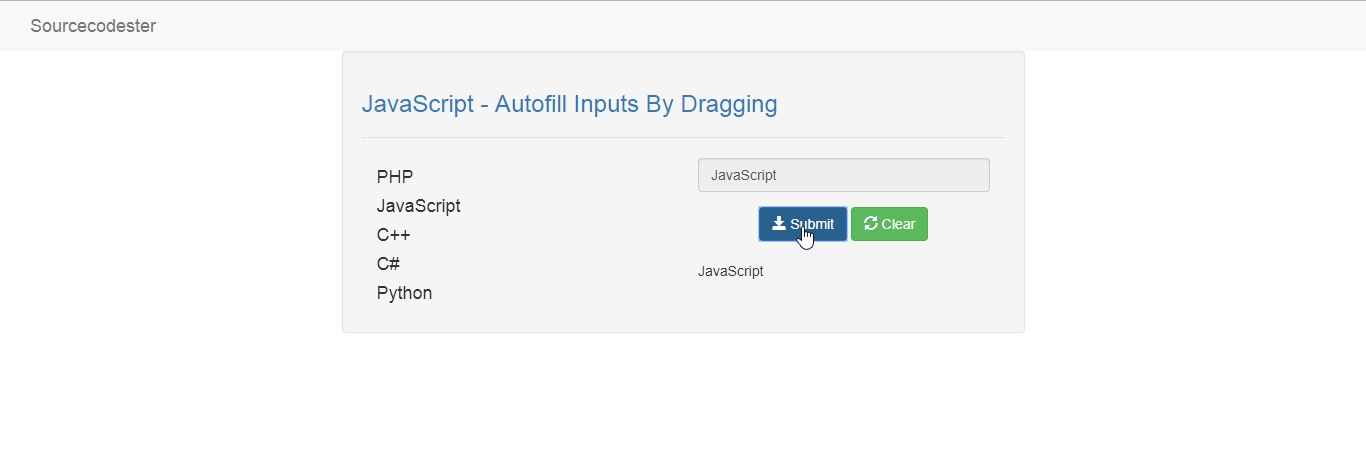1366x466 pixels.
Task: Open the Sourcecodester brand link
Action: tap(93, 26)
